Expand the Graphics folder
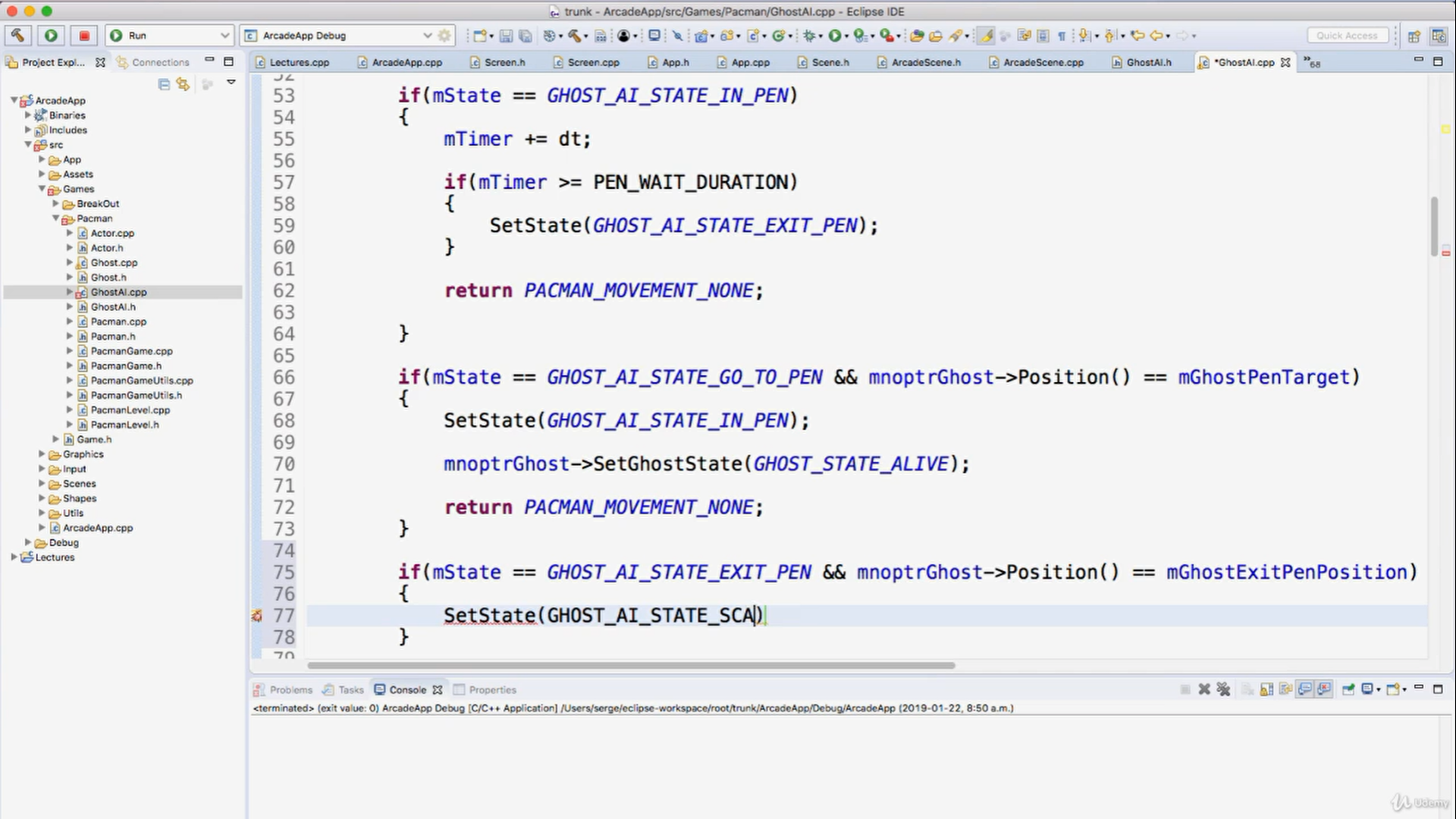The image size is (1456, 819). tap(42, 454)
